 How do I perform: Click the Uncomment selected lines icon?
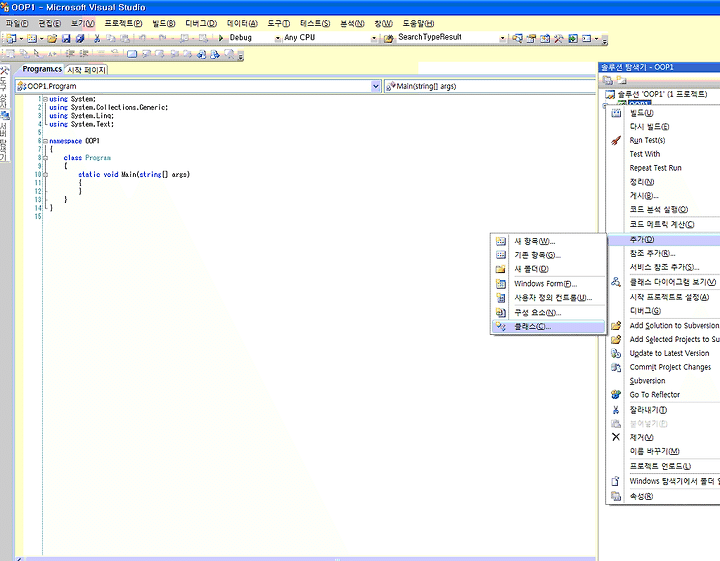pos(115,54)
